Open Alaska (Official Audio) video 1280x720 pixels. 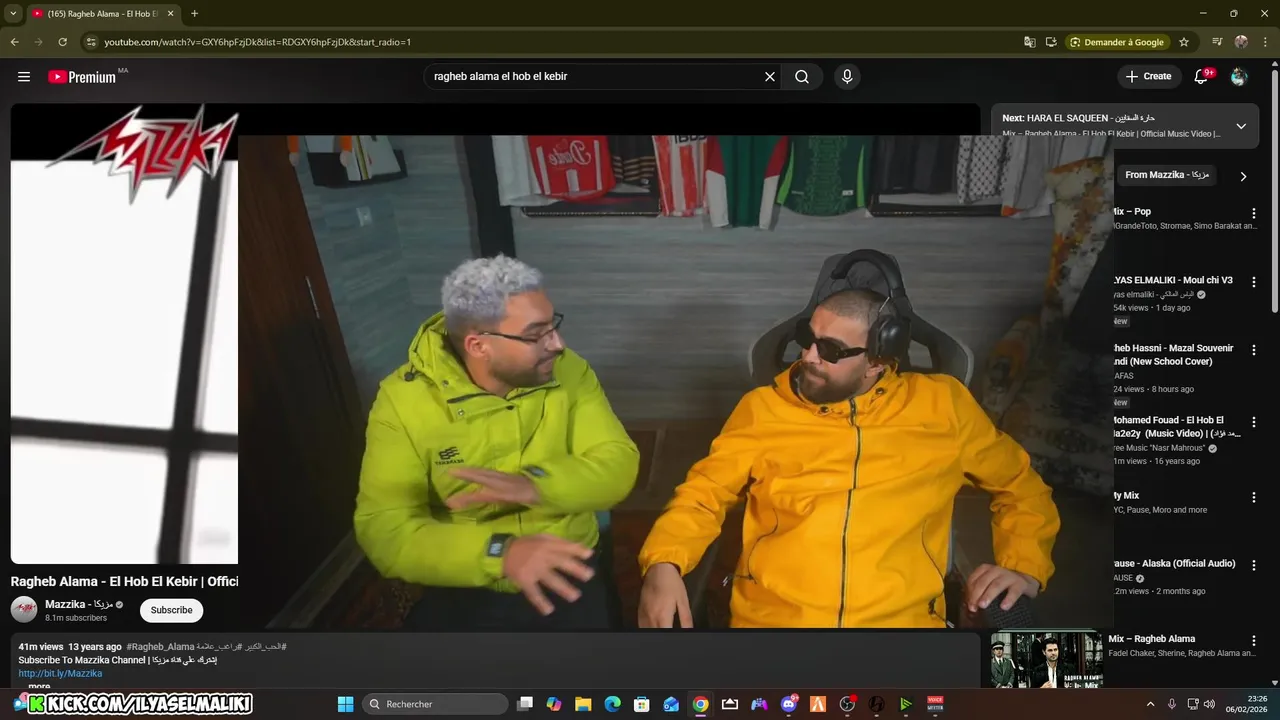click(x=1174, y=563)
